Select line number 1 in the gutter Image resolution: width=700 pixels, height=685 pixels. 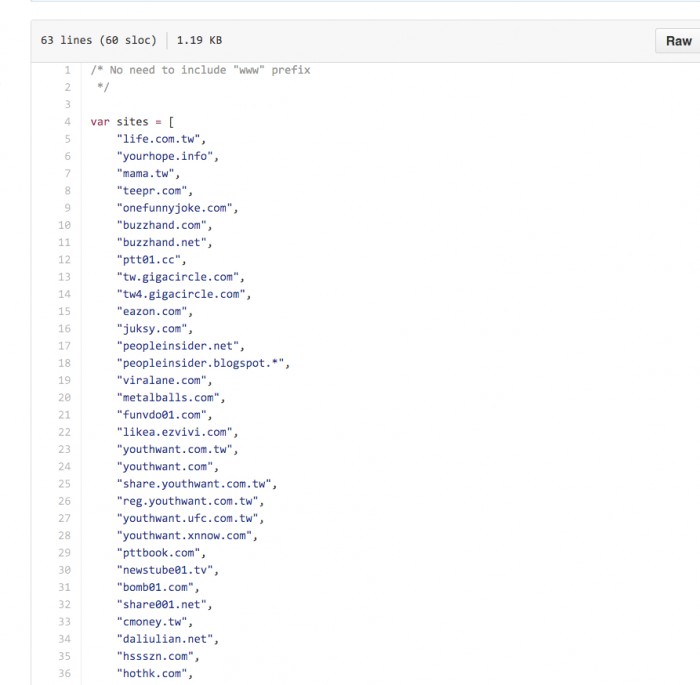(x=67, y=70)
